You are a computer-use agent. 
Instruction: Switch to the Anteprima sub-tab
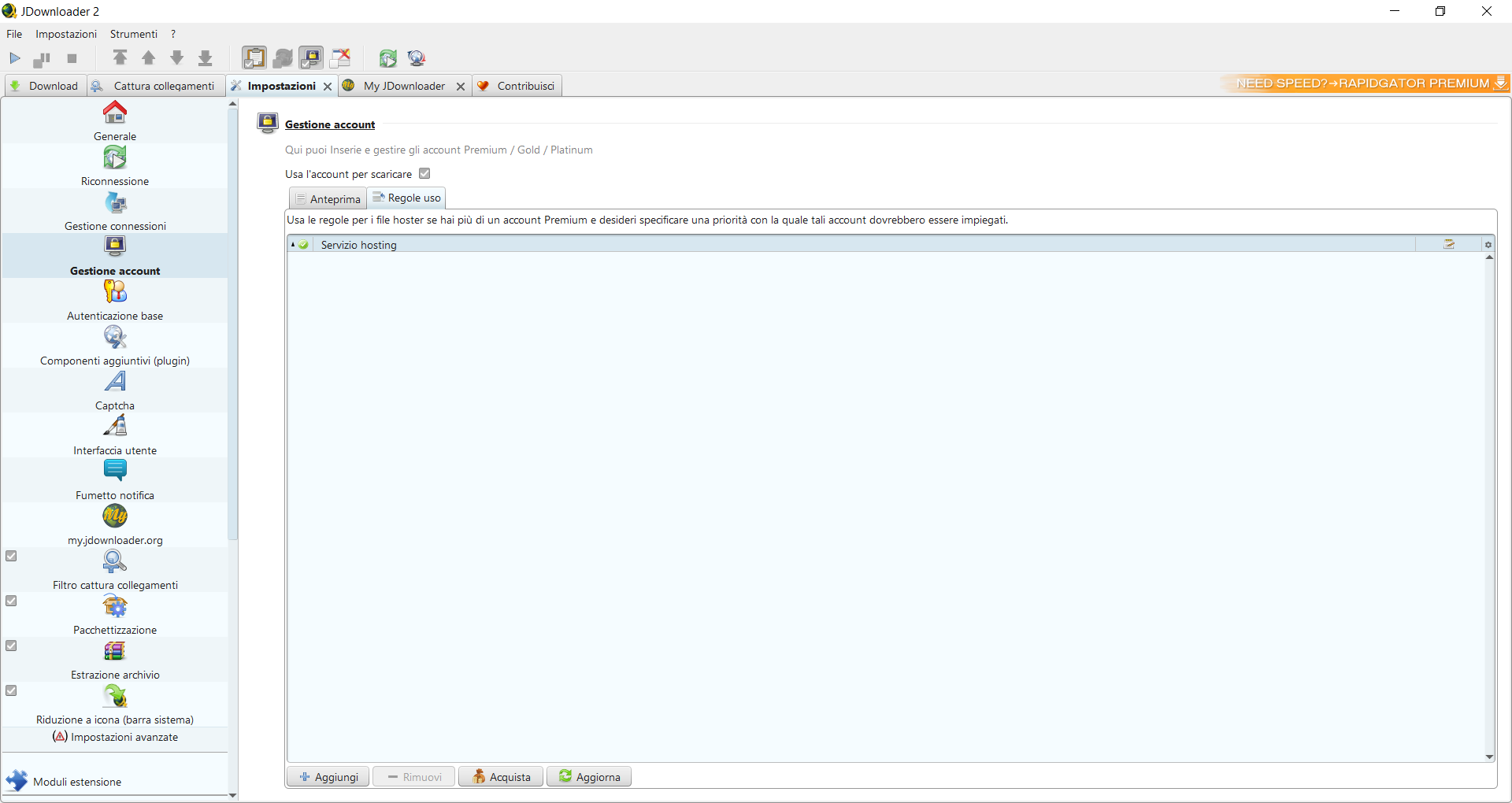tap(328, 198)
